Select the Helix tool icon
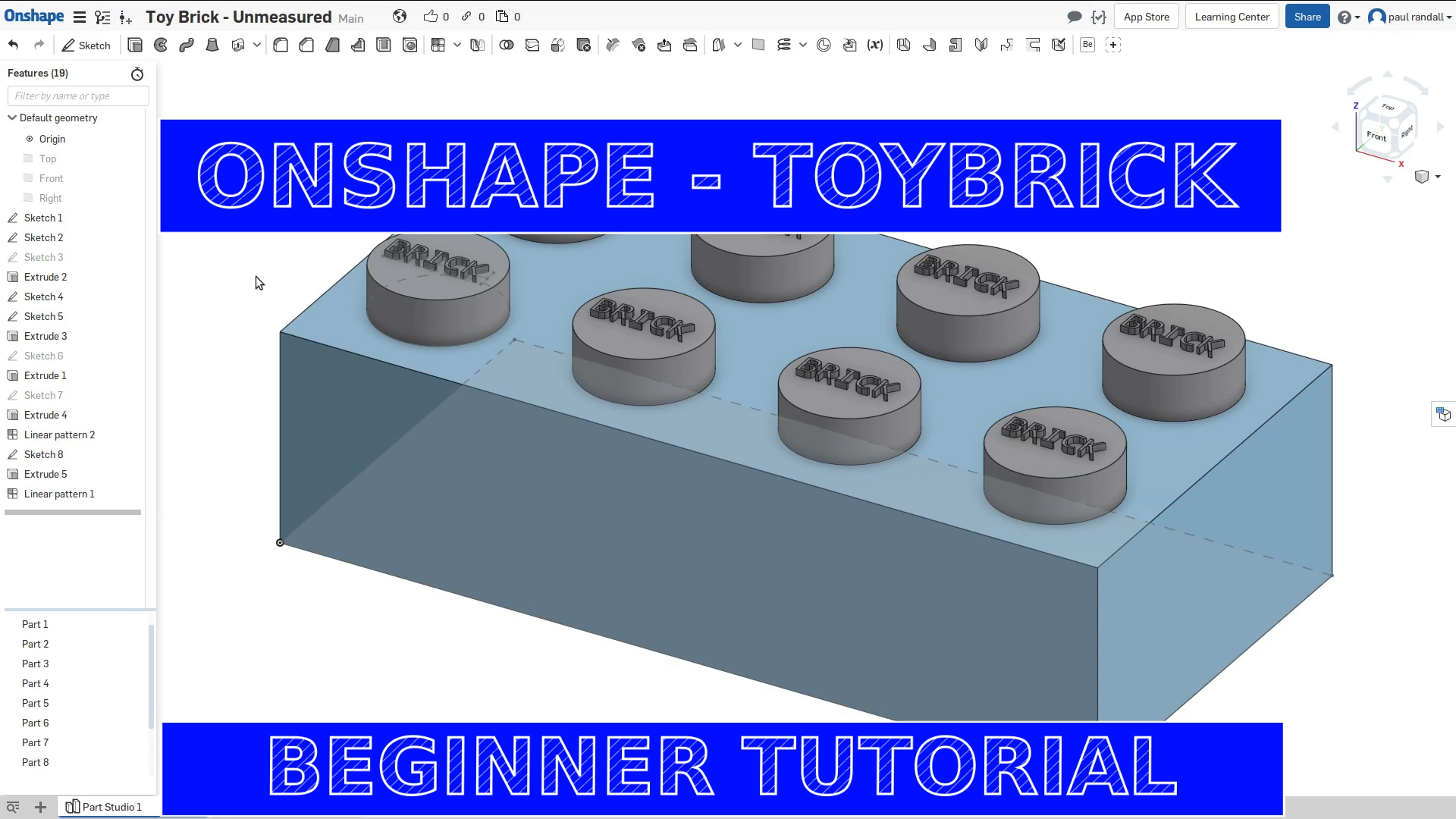1456x819 pixels. click(784, 45)
